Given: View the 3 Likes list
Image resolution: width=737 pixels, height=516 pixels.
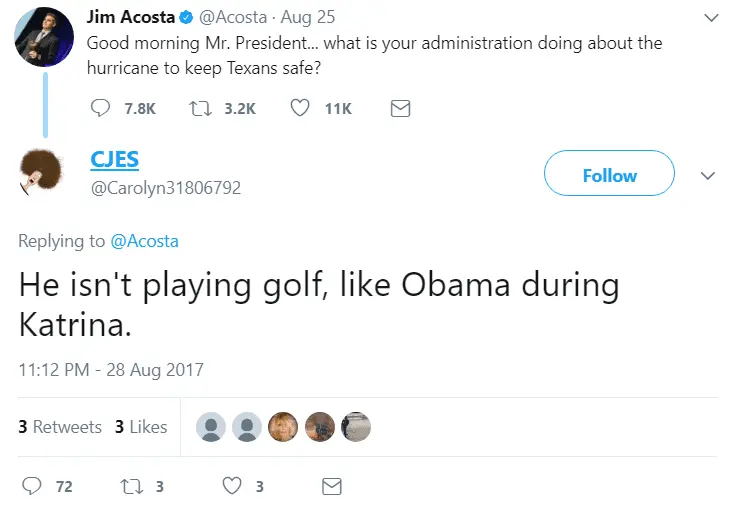Looking at the screenshot, I should point(141,427).
